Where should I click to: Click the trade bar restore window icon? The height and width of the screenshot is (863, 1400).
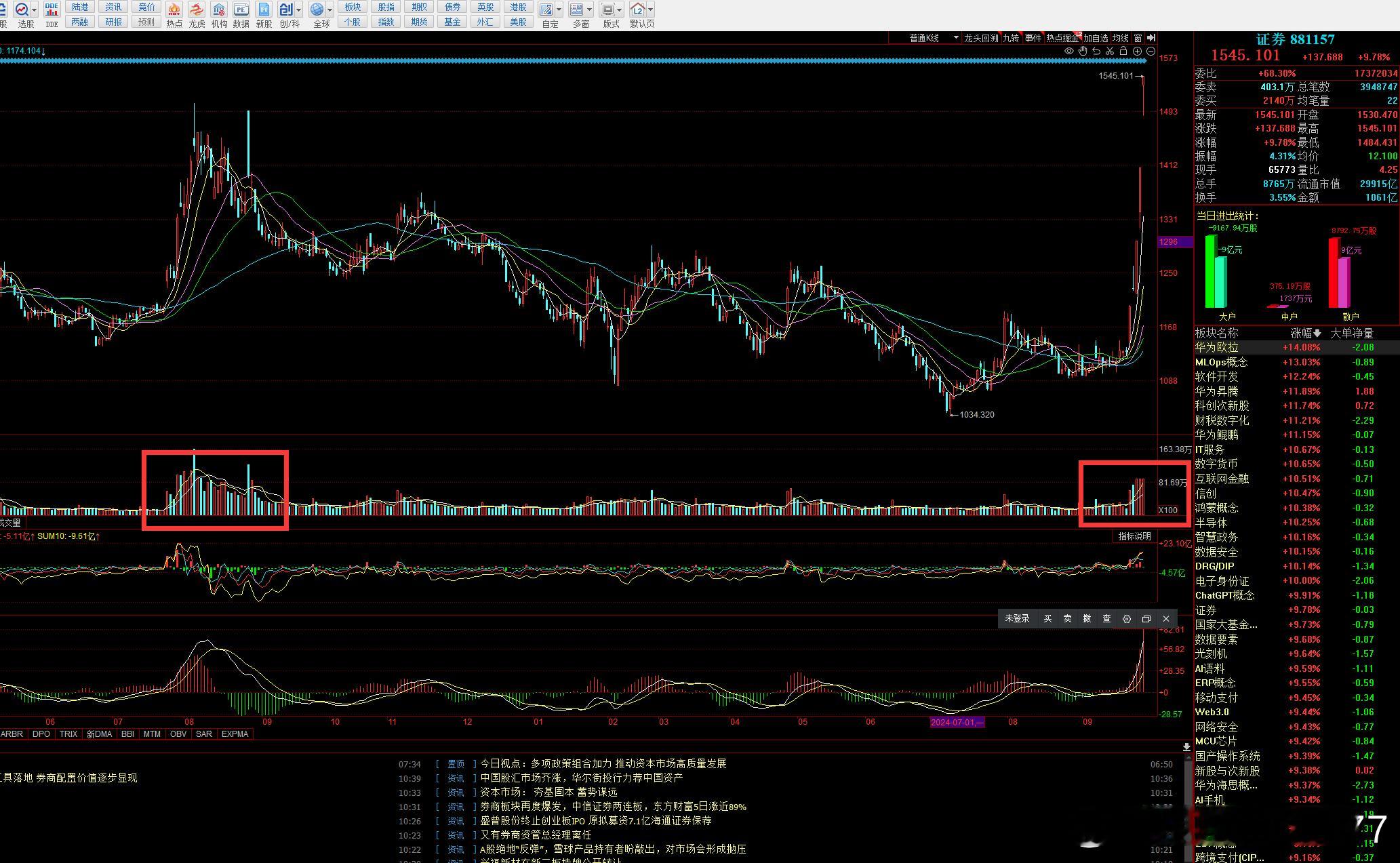click(1146, 618)
